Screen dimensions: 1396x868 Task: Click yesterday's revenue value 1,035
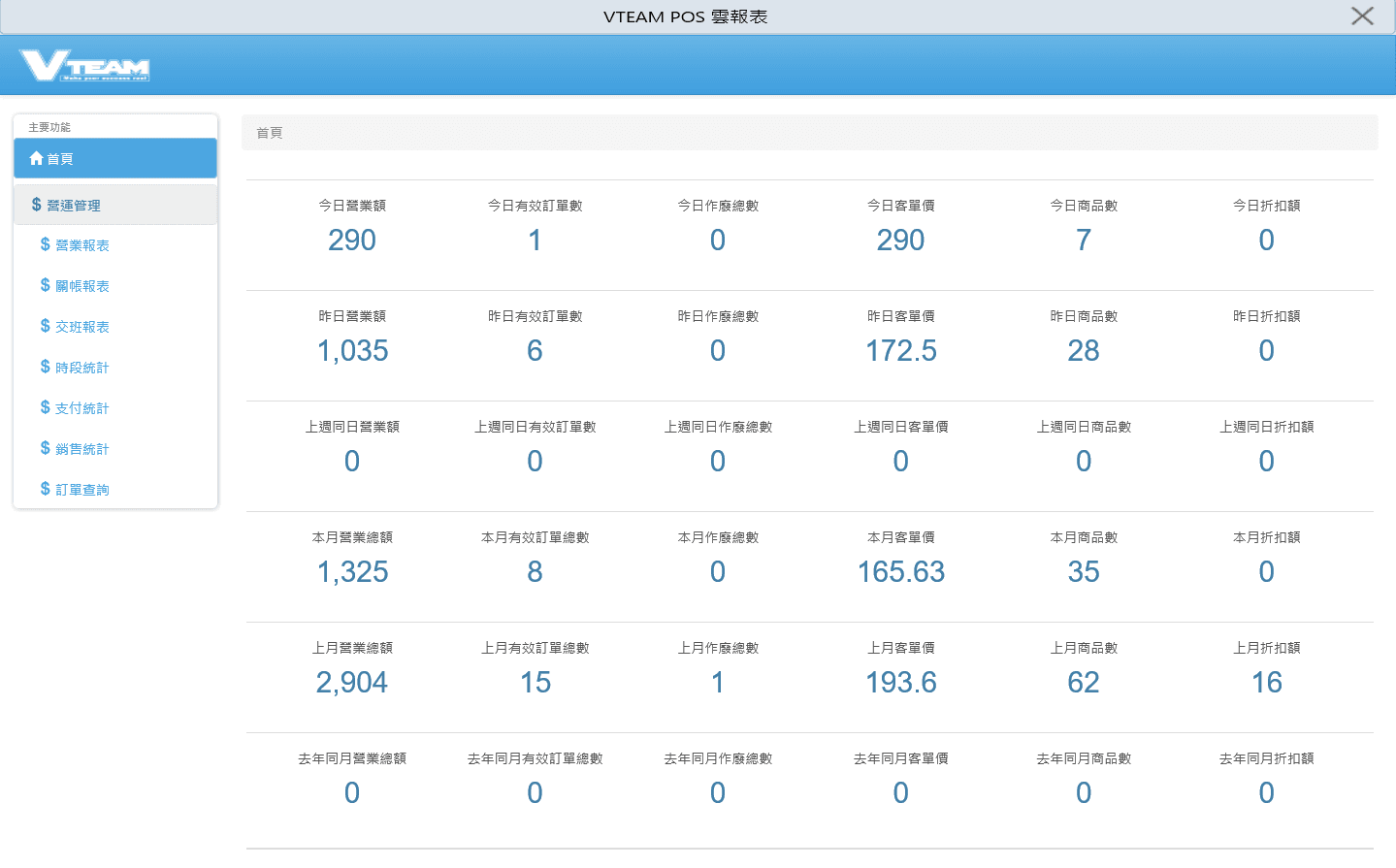click(352, 351)
